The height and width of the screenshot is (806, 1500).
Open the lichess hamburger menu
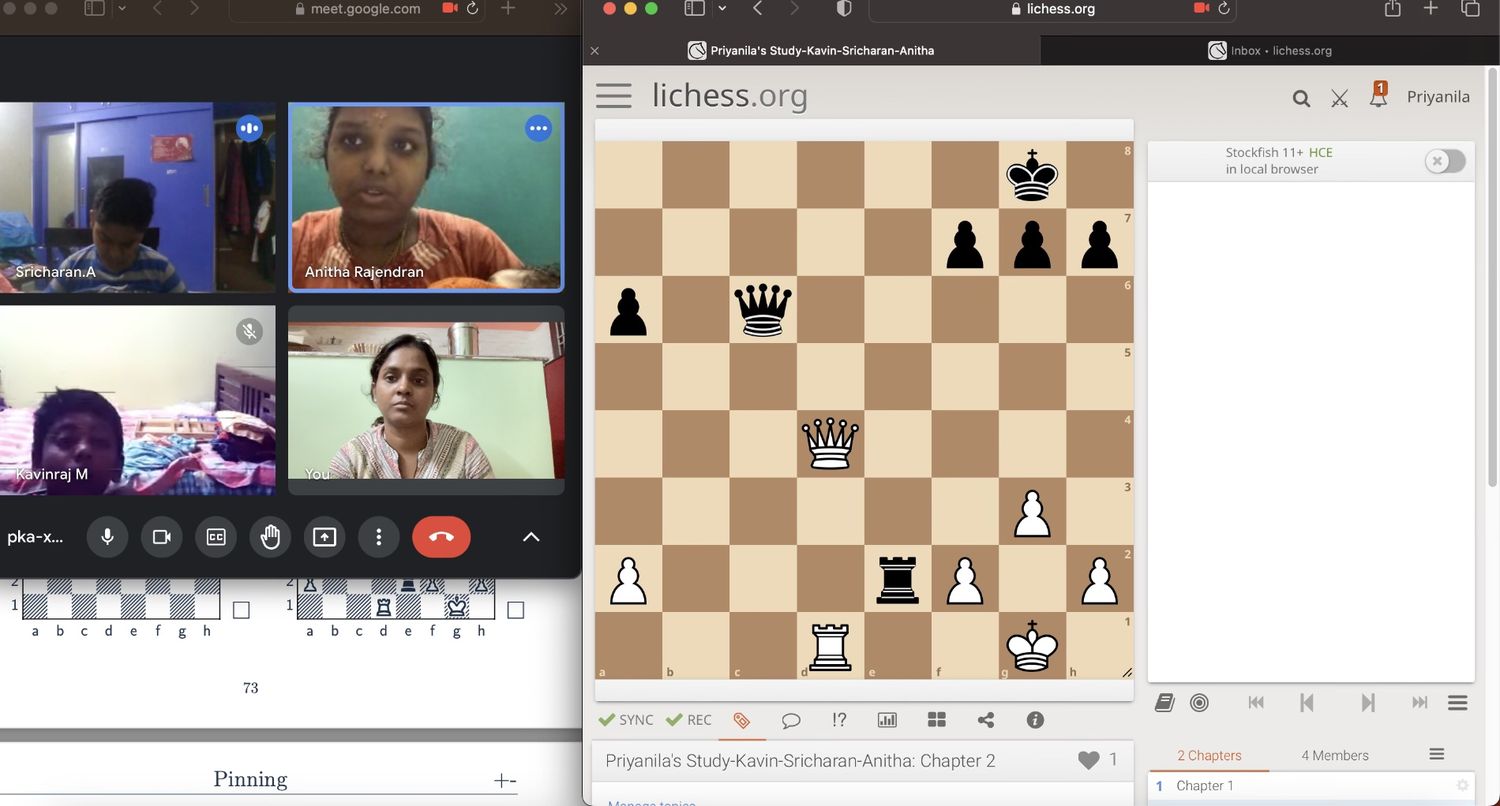coord(613,96)
